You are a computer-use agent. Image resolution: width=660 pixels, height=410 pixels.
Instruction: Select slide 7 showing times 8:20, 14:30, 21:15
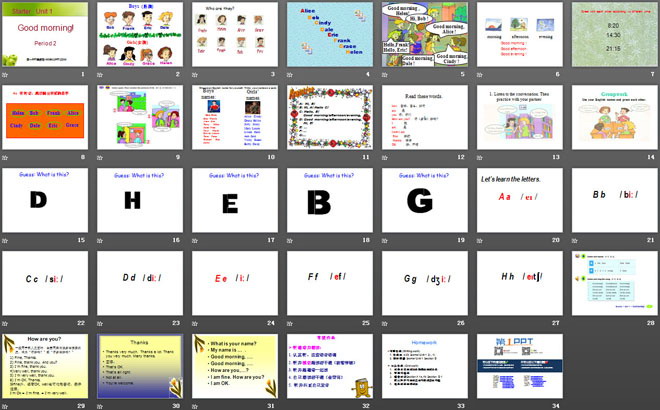(x=615, y=35)
